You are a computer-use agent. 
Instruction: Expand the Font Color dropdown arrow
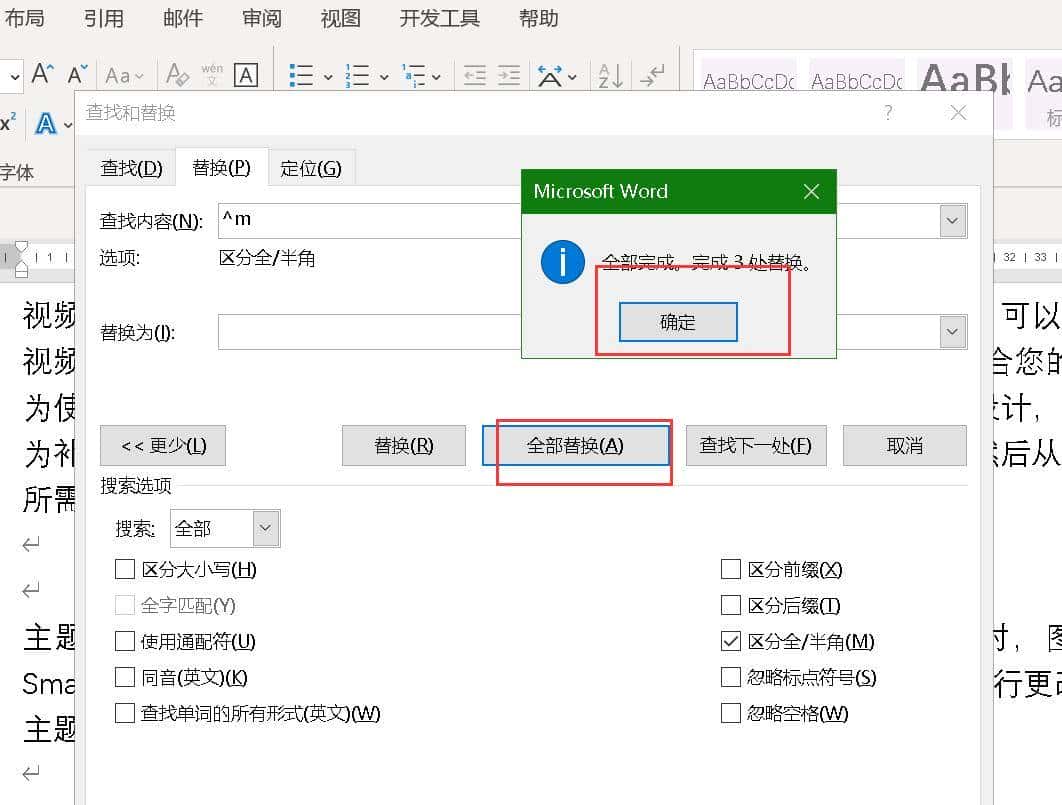[x=66, y=123]
